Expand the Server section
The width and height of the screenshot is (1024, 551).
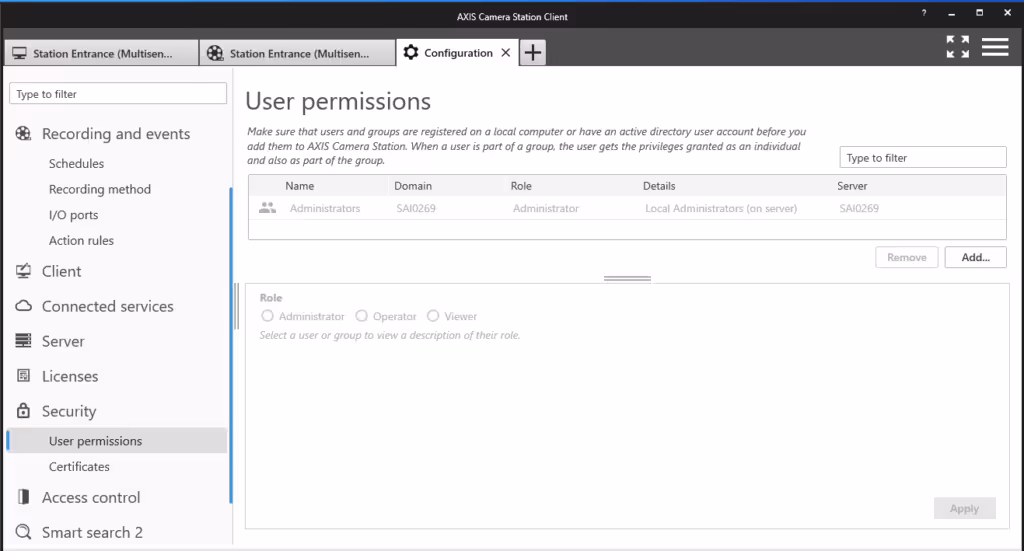coord(63,341)
